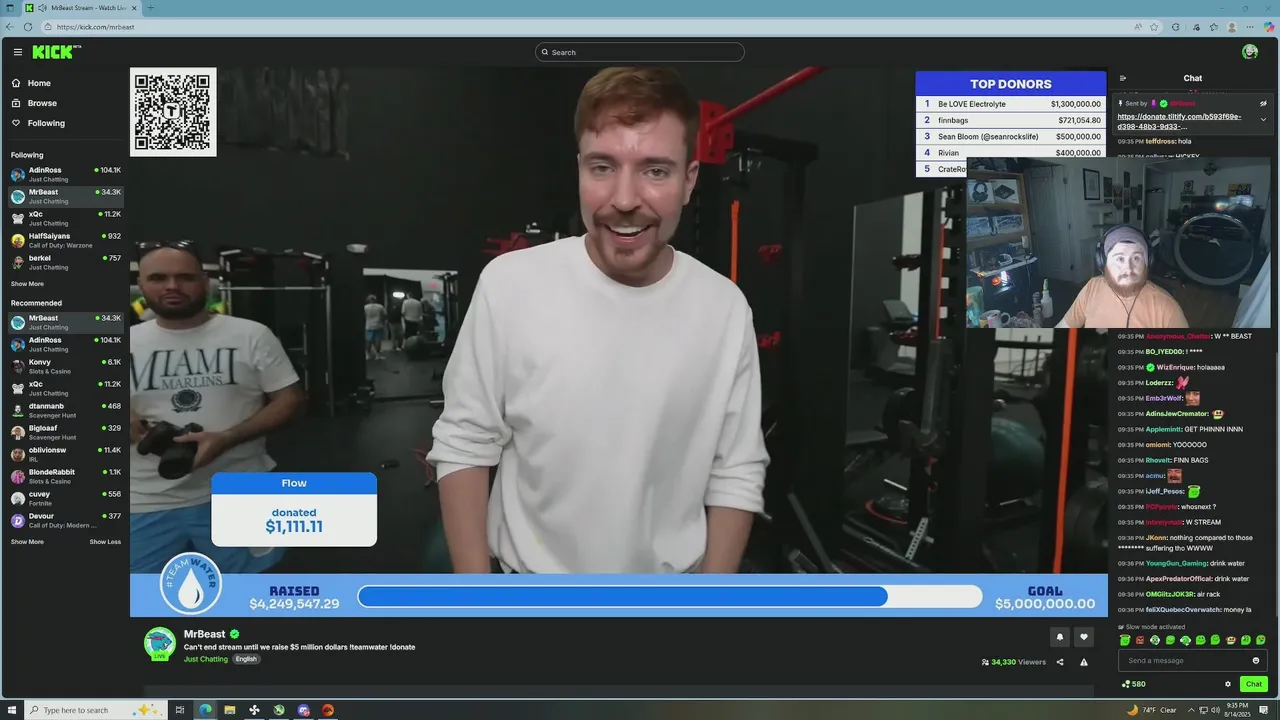
Task: Select the MrBeast Stream browser tab
Action: click(x=82, y=8)
